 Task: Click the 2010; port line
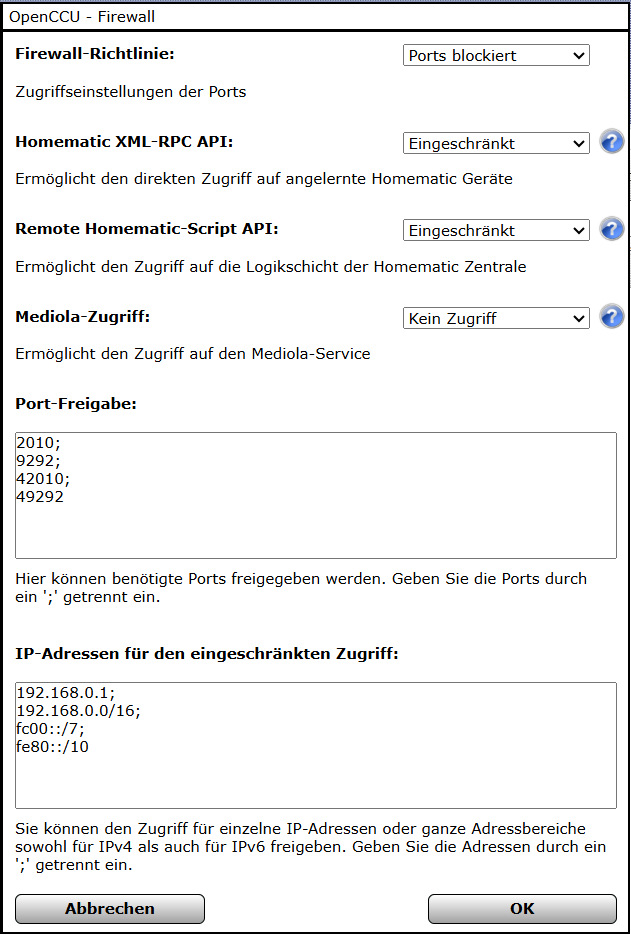pos(39,444)
